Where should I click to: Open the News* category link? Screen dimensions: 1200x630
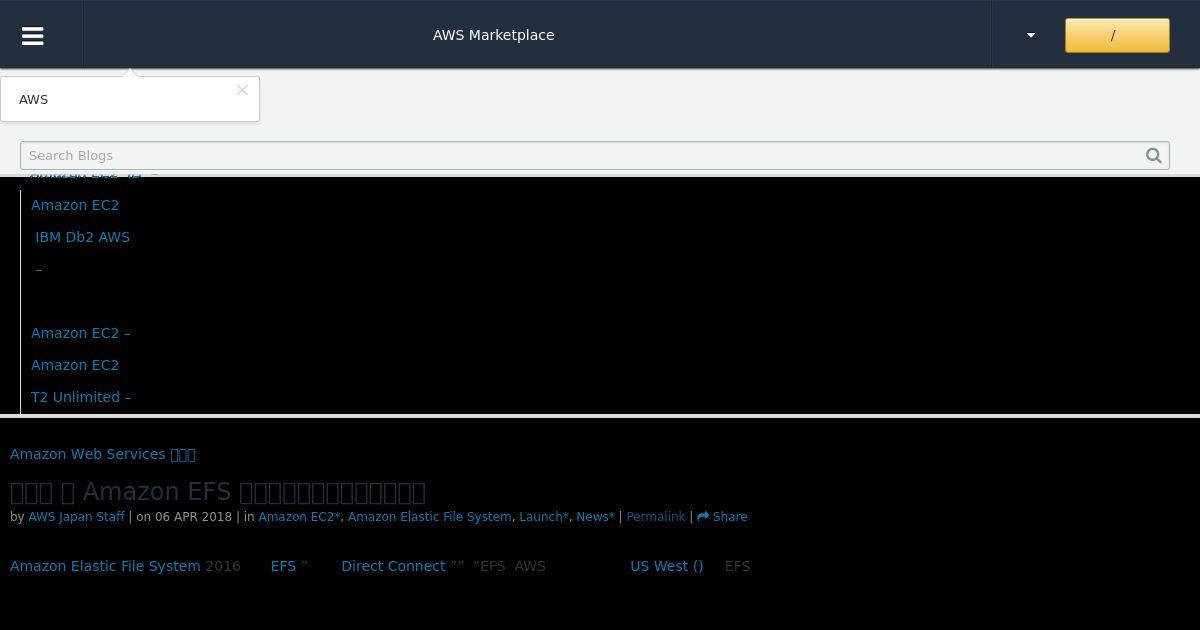[595, 517]
